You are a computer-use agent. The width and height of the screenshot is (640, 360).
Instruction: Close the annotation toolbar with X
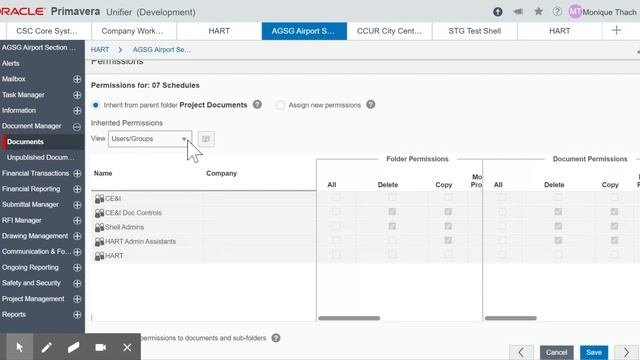click(x=127, y=347)
